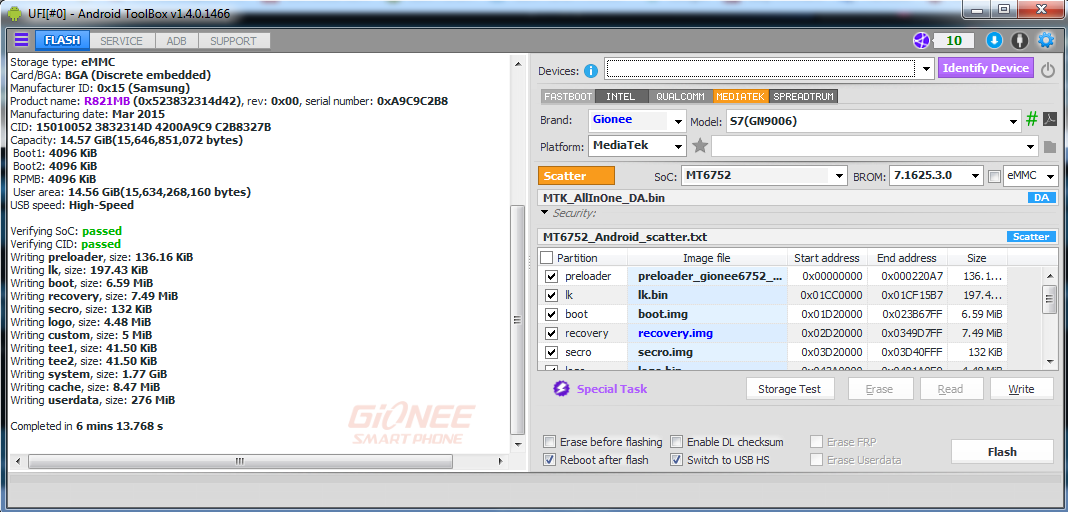Viewport: 1068px width, 512px height.
Task: Select the MEDIATEK platform tab
Action: [x=741, y=97]
